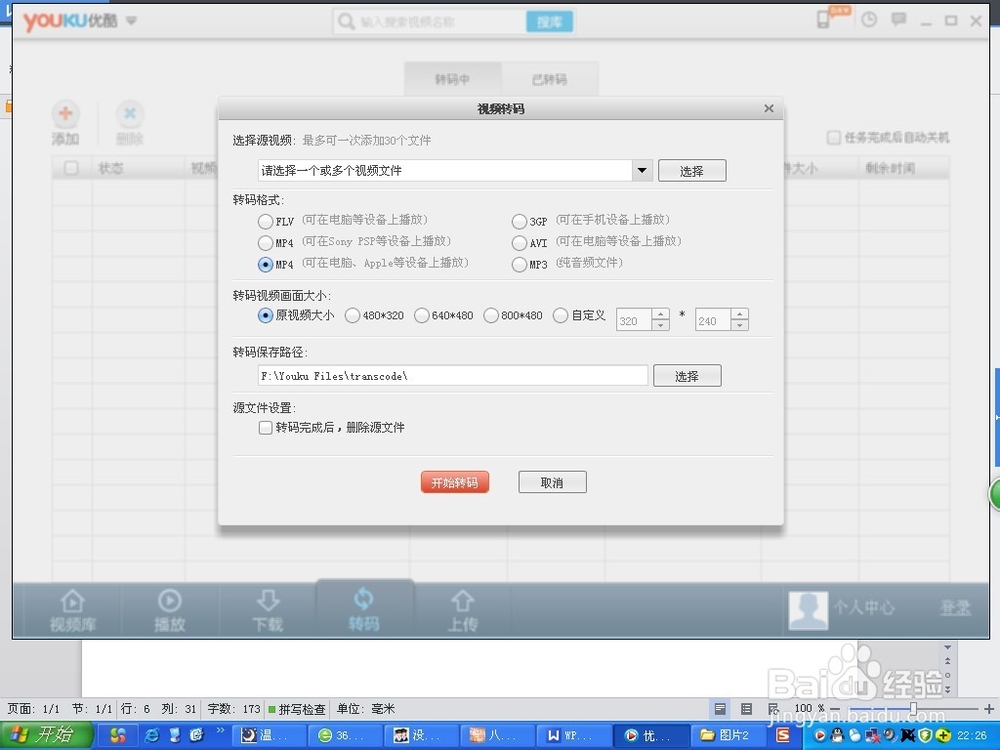1000x750 pixels.
Task: Decrease custom width with down arrow
Action: pyautogui.click(x=661, y=326)
